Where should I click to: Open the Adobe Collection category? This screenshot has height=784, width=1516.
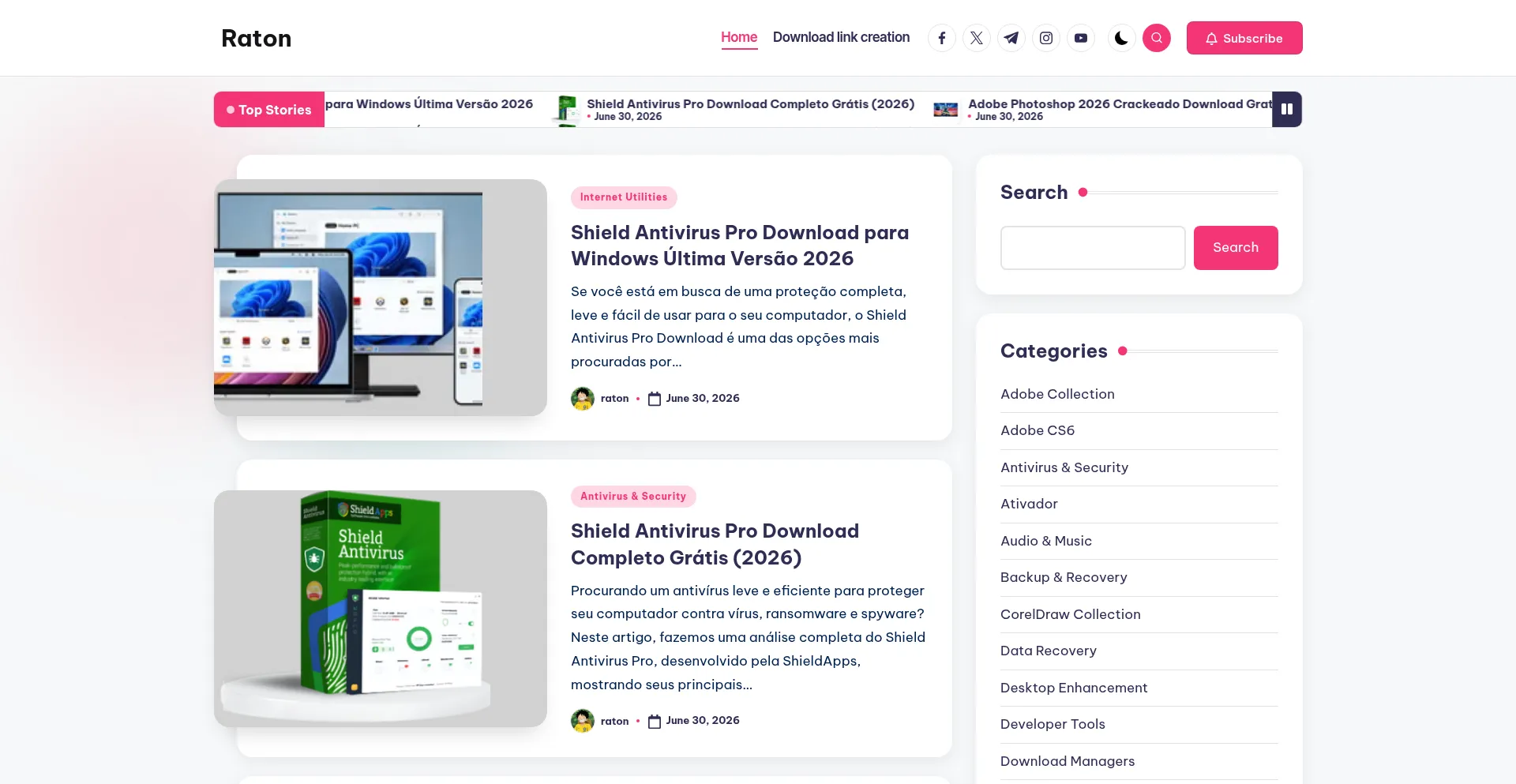click(x=1057, y=394)
